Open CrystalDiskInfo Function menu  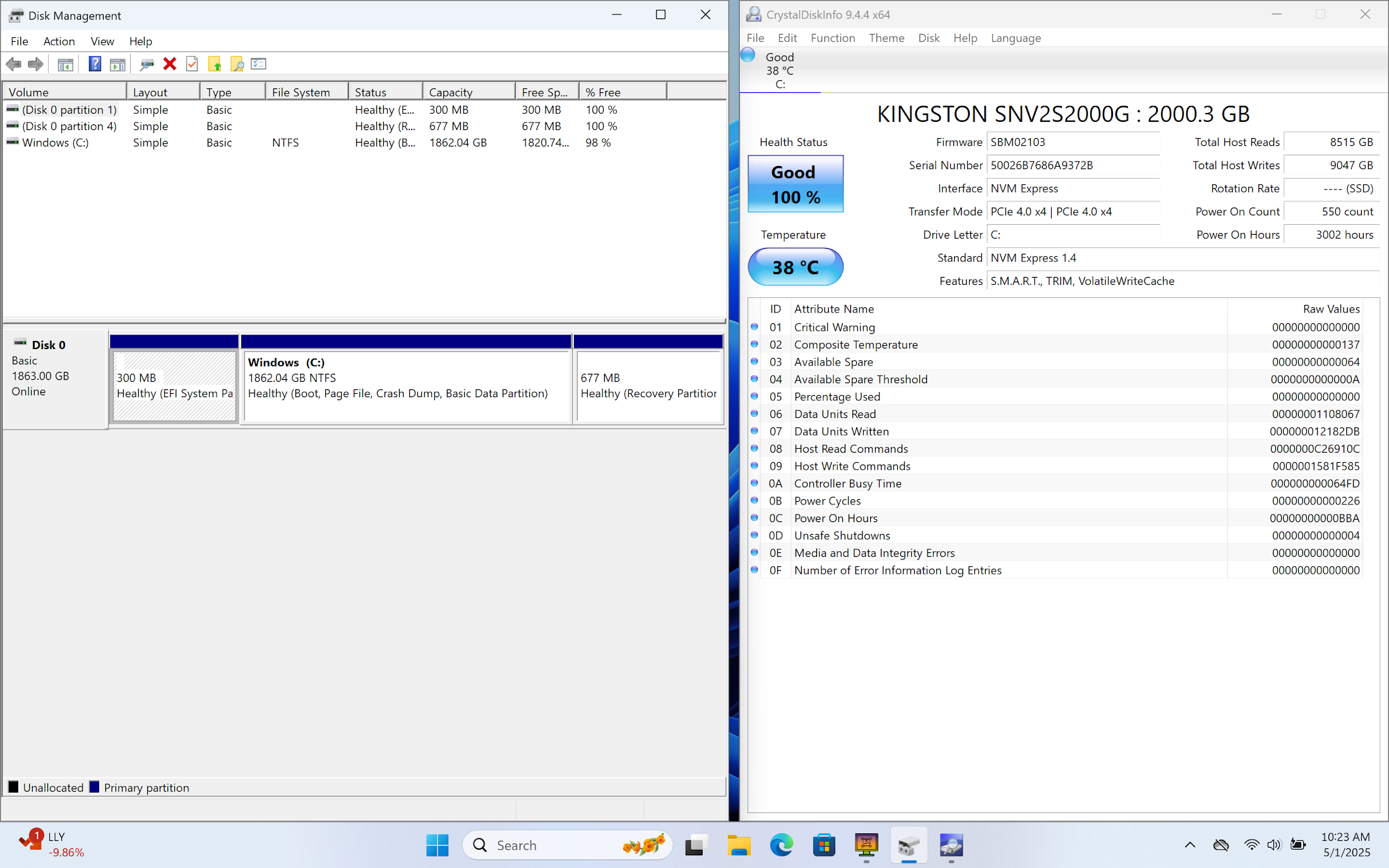tap(833, 38)
